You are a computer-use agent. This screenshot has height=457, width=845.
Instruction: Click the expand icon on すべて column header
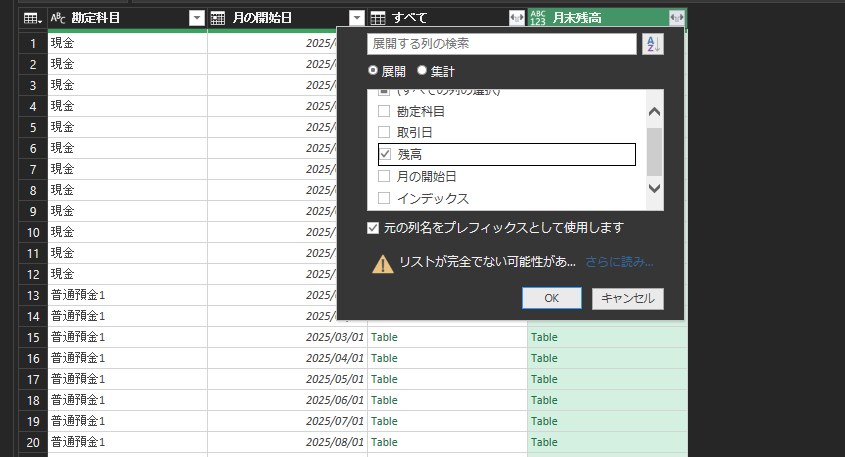(x=516, y=18)
